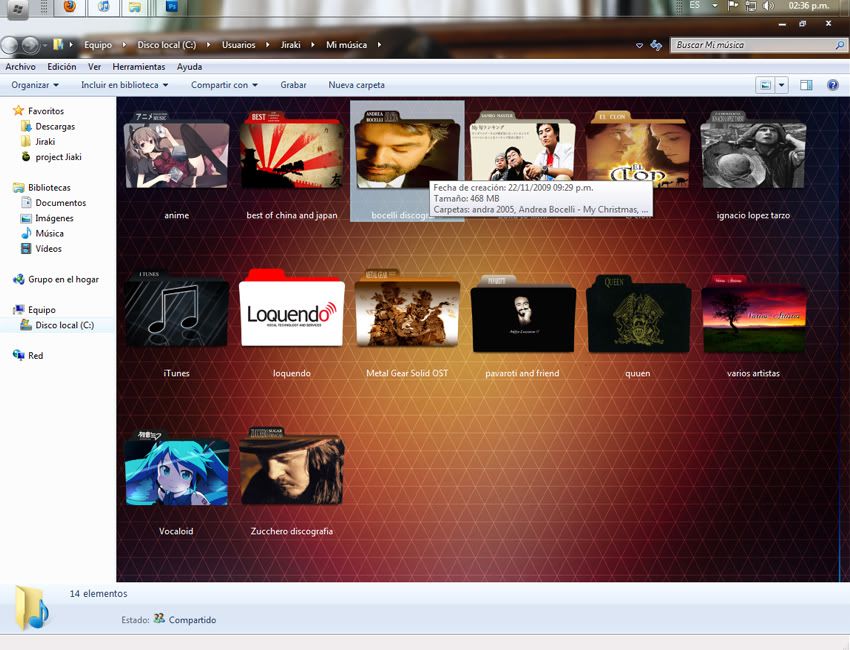This screenshot has height=650, width=850.
Task: Open Jiraki folder in sidebar
Action: (45, 141)
